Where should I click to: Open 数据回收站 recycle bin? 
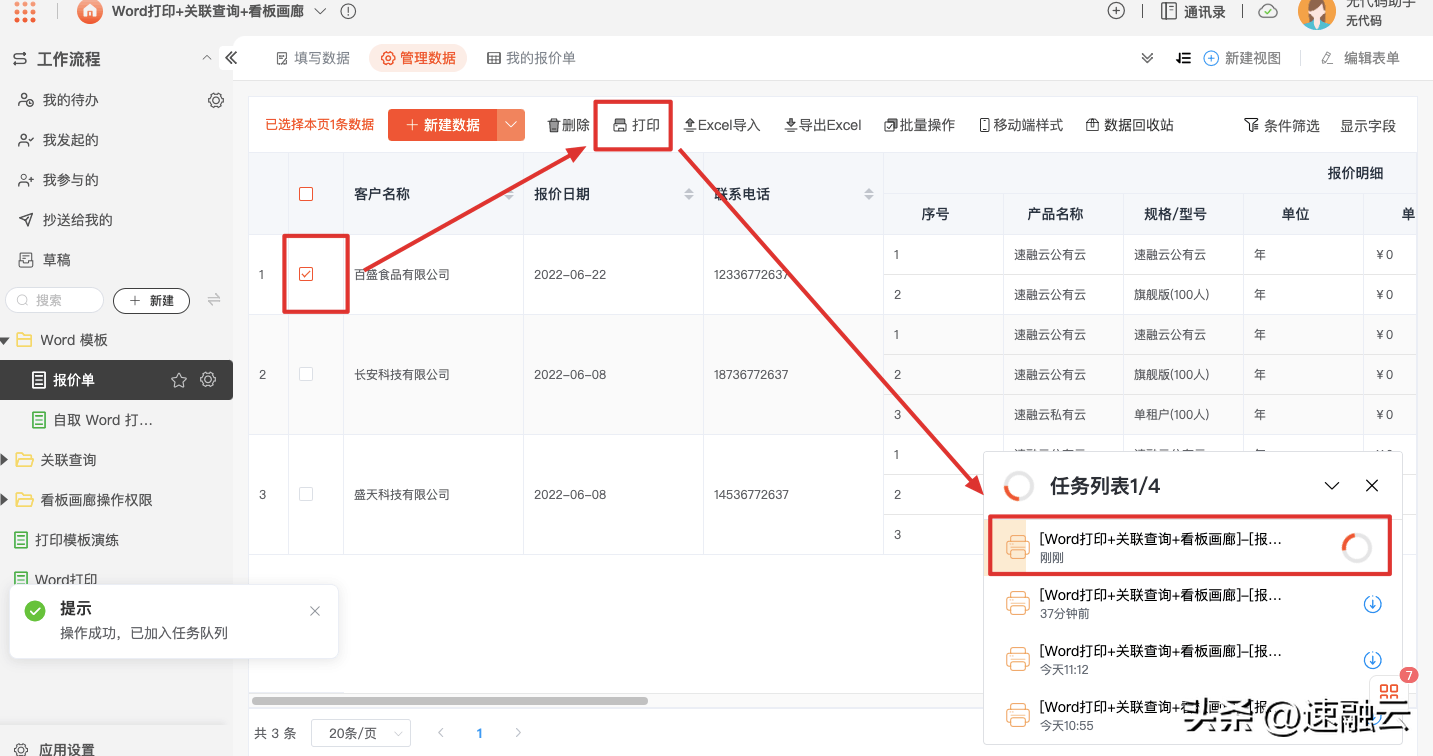coord(1130,125)
